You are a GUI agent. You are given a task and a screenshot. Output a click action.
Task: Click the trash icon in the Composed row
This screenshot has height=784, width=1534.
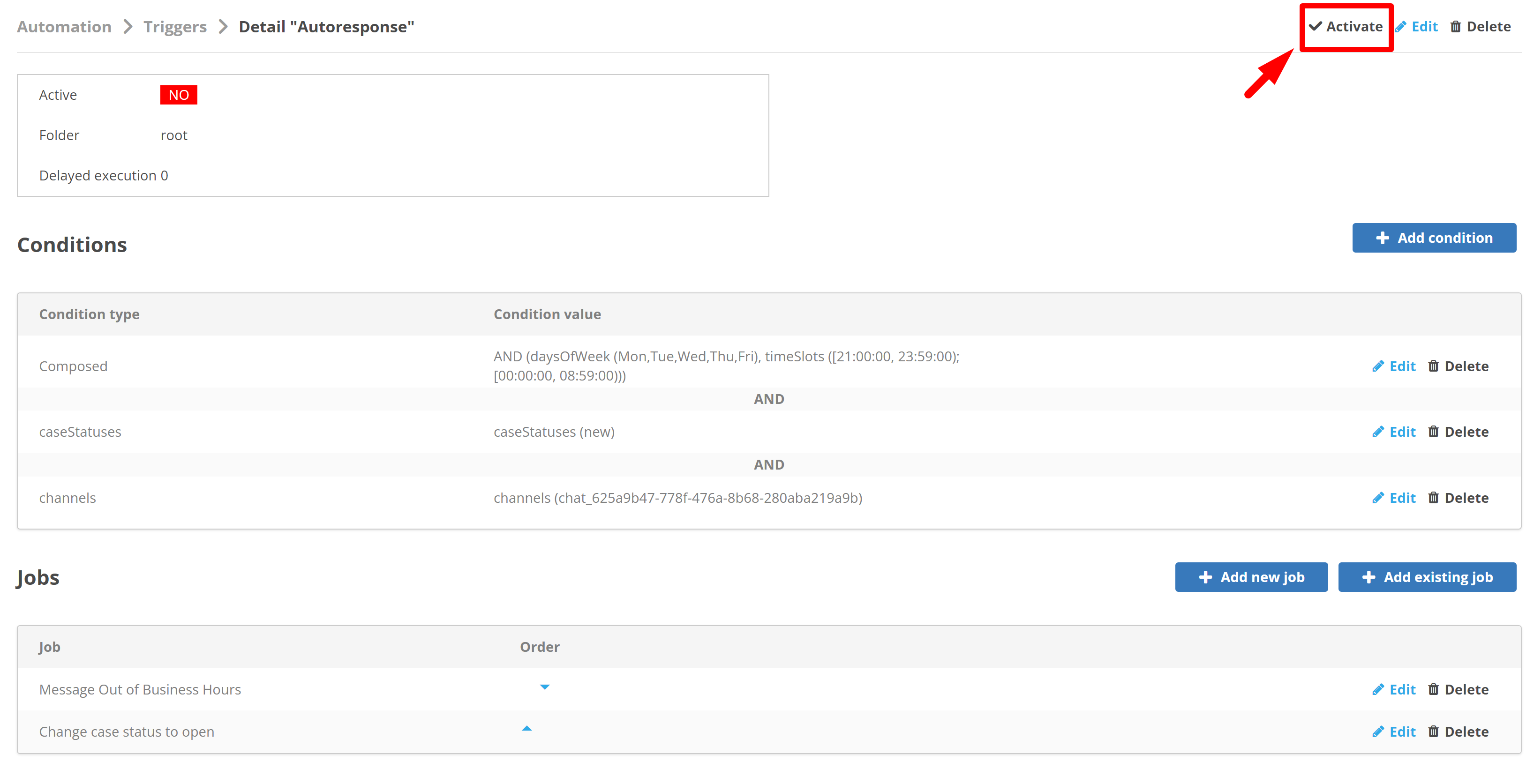point(1433,366)
